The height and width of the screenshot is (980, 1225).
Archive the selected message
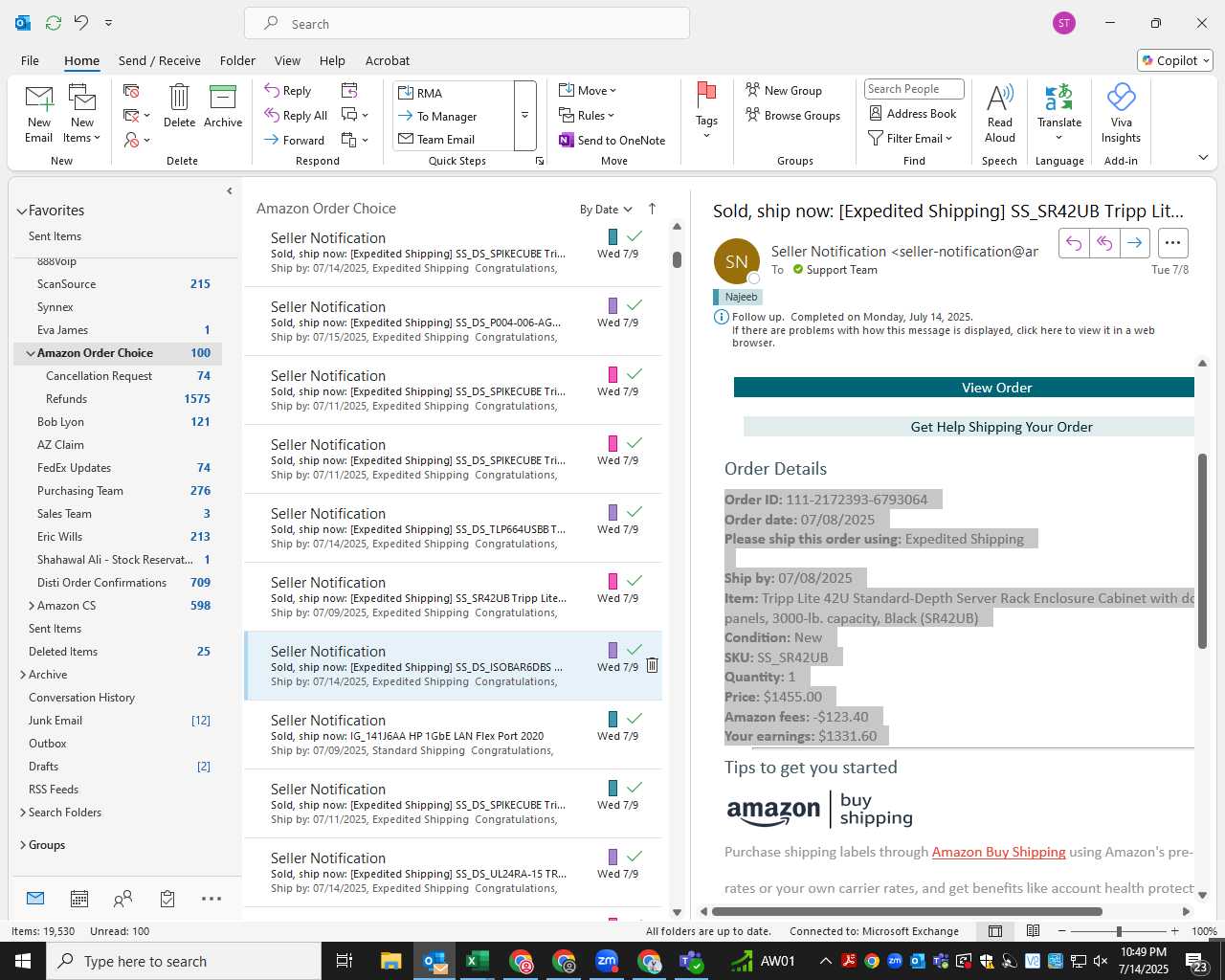223,105
